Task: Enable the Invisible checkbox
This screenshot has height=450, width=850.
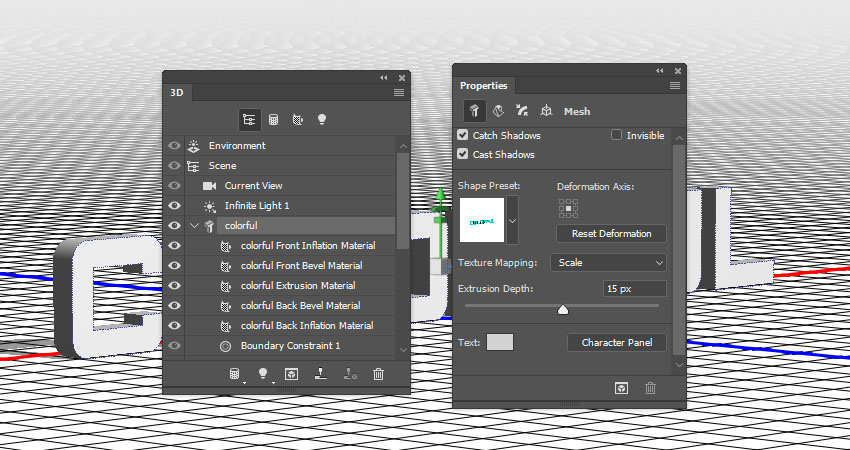Action: (616, 135)
